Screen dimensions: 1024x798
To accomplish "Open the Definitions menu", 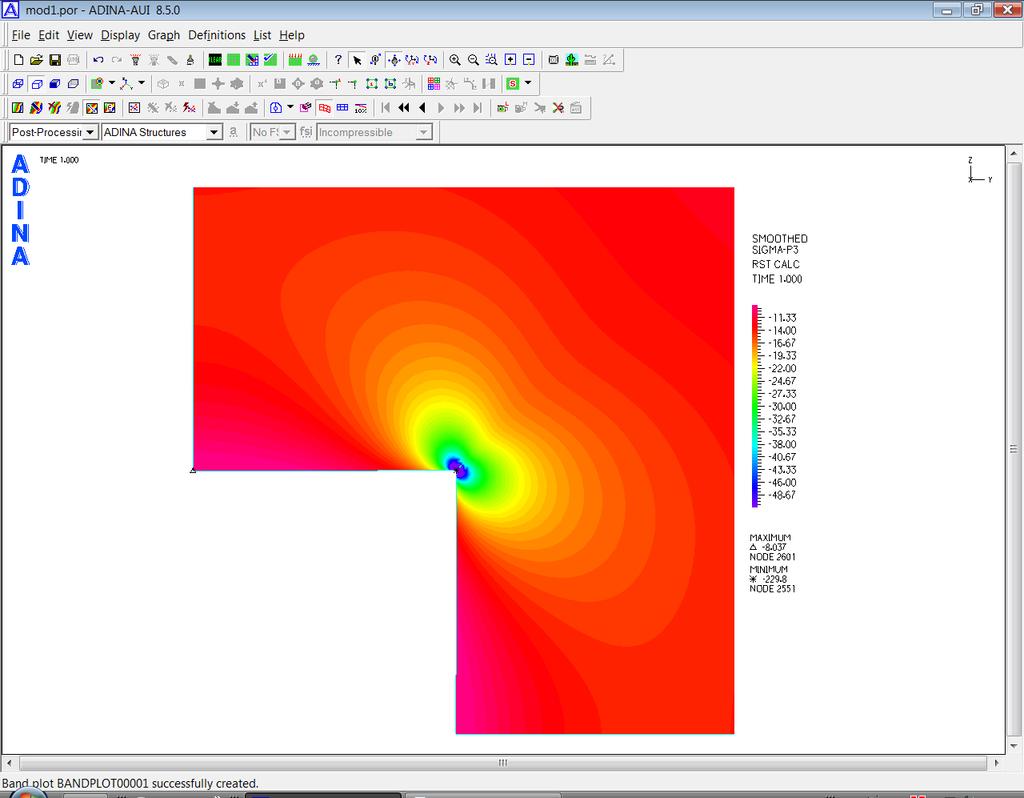I will point(217,35).
